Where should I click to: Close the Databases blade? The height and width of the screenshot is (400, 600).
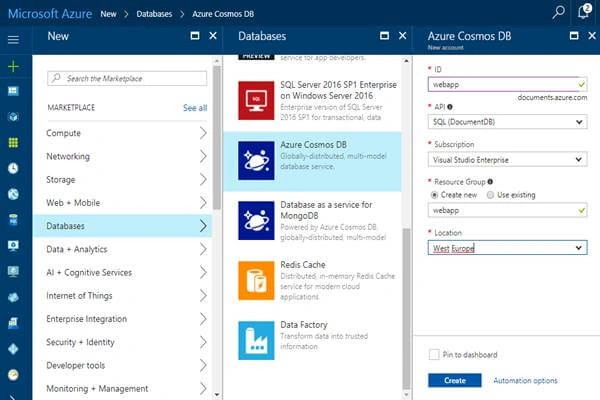tap(403, 36)
